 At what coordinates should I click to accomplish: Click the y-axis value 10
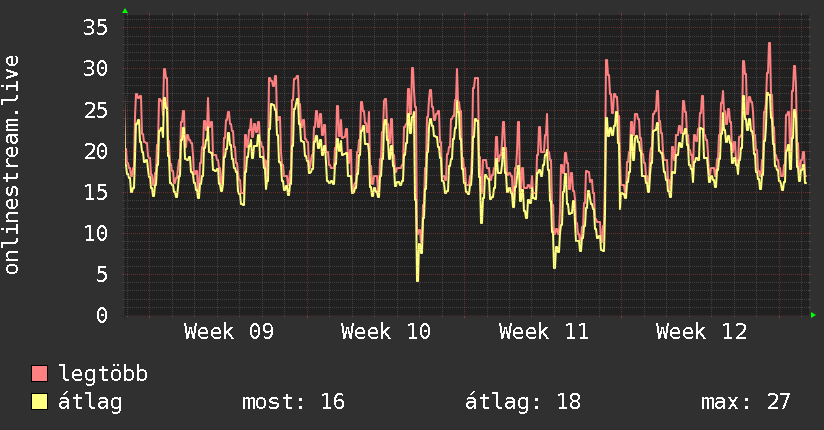[x=96, y=233]
